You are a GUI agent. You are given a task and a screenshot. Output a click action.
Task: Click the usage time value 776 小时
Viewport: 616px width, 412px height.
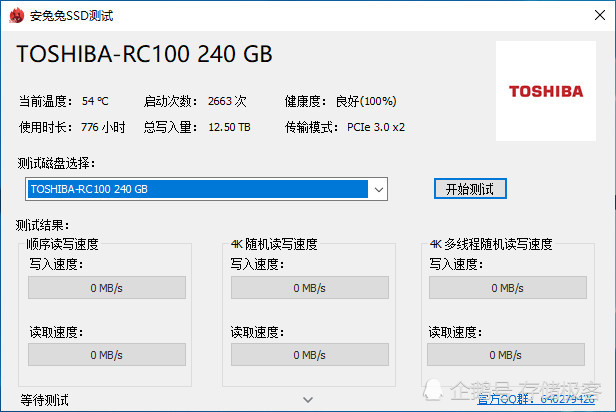103,127
